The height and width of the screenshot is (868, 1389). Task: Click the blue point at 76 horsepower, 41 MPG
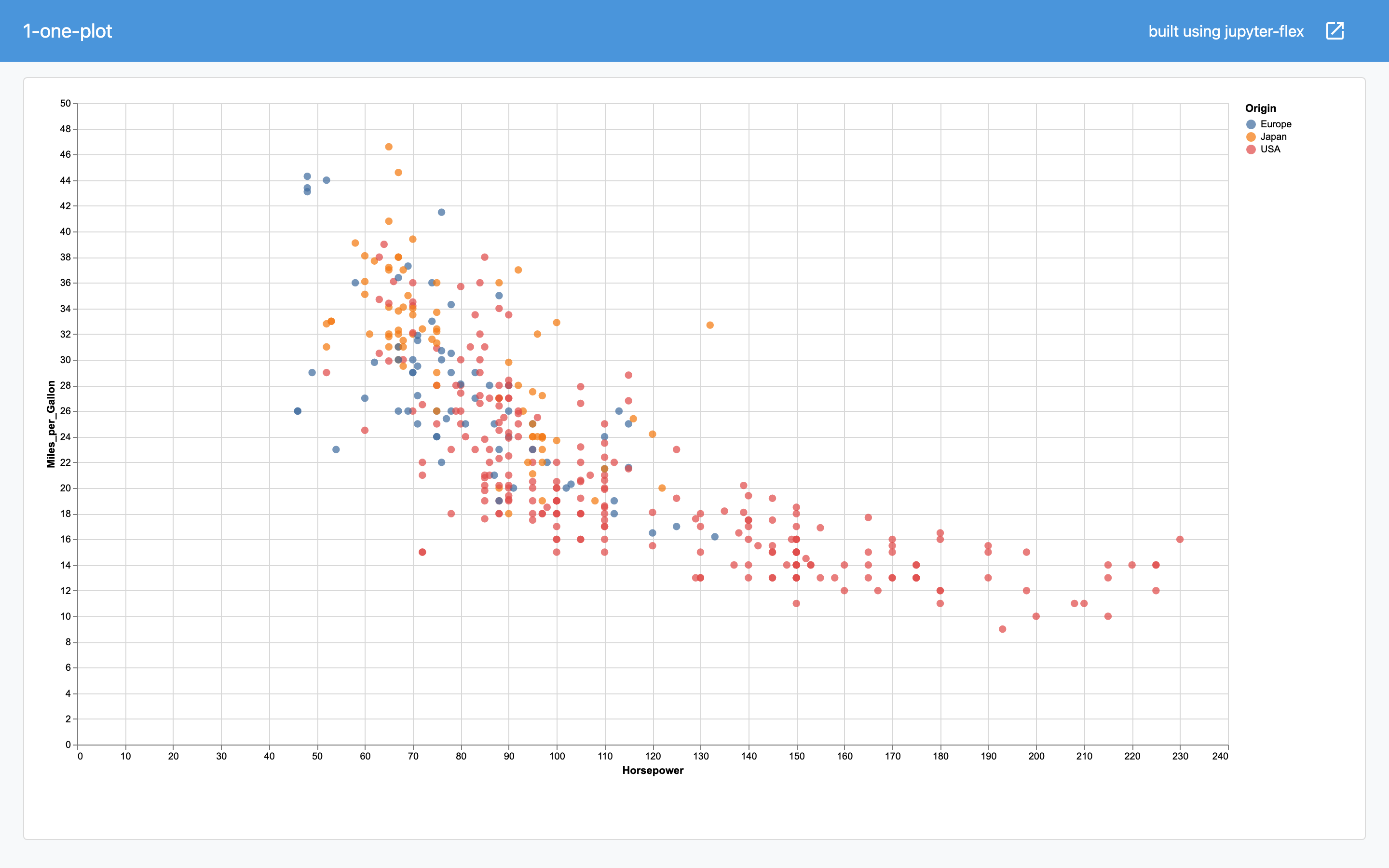(441, 212)
